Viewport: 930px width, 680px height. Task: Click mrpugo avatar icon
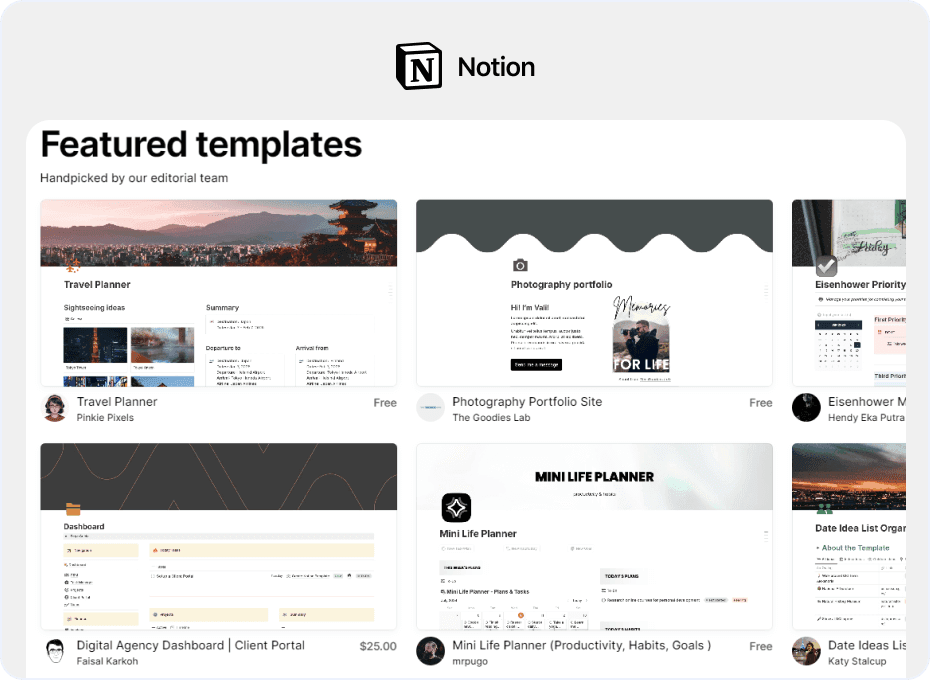tap(431, 652)
